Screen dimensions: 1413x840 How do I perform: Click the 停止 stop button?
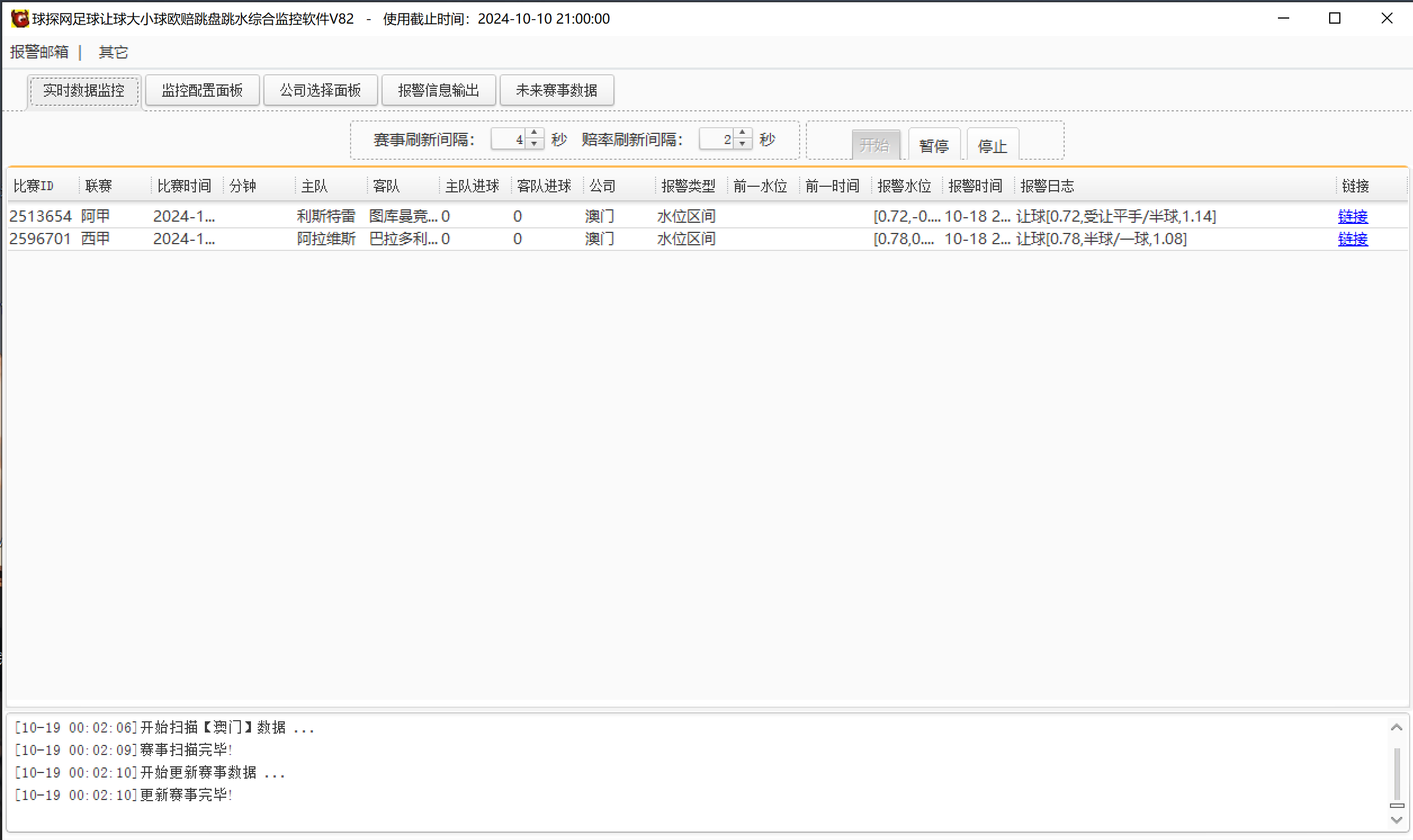[x=993, y=146]
